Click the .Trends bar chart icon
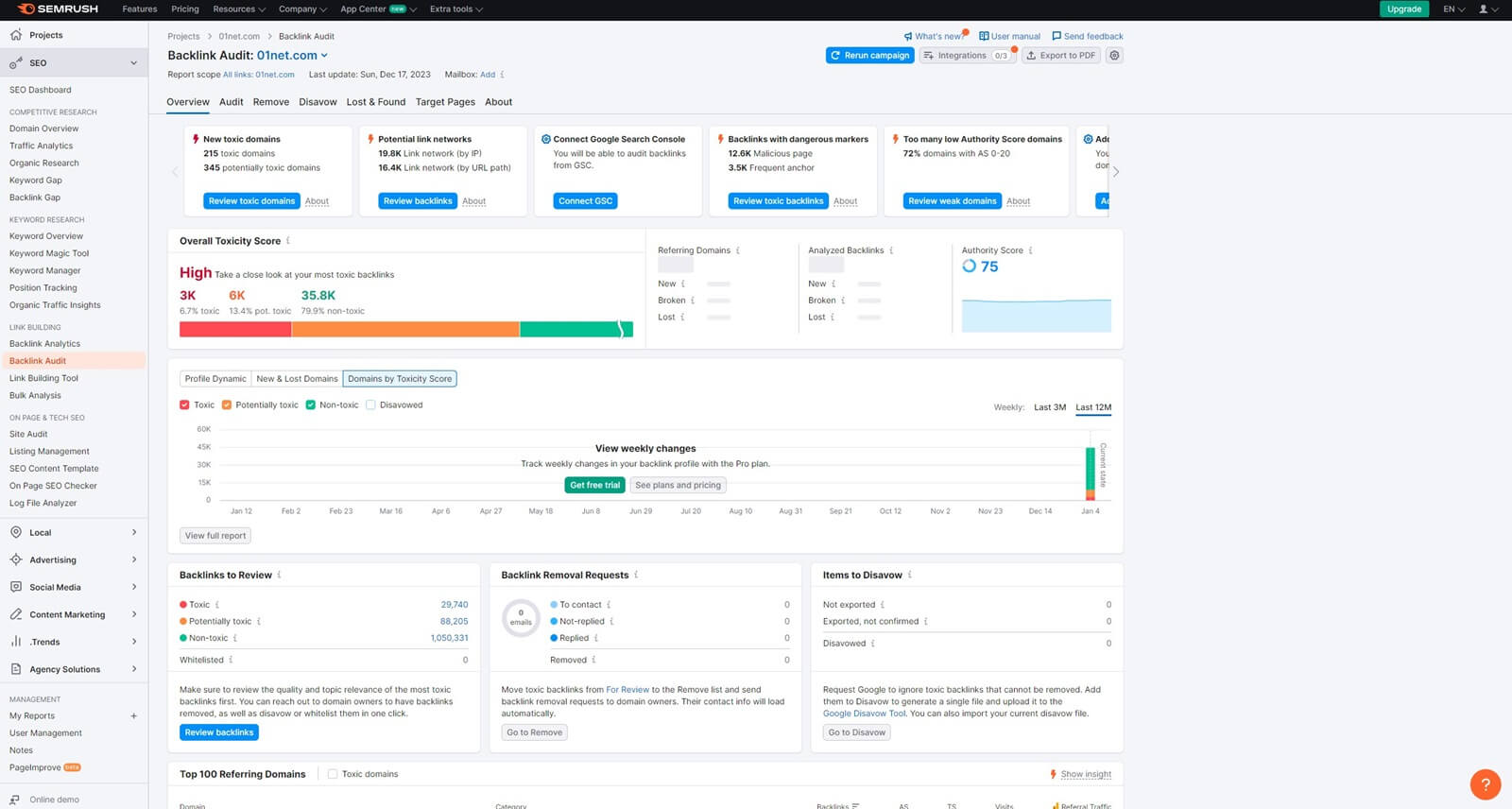Image resolution: width=1512 pixels, height=809 pixels. point(16,642)
